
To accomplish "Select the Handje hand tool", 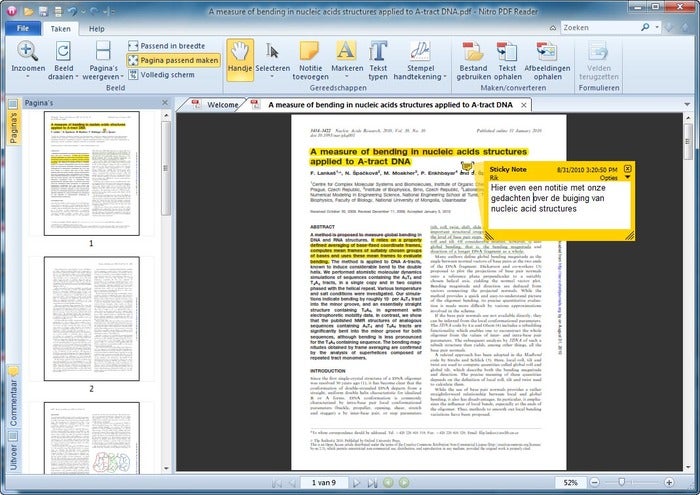I will coord(238,60).
